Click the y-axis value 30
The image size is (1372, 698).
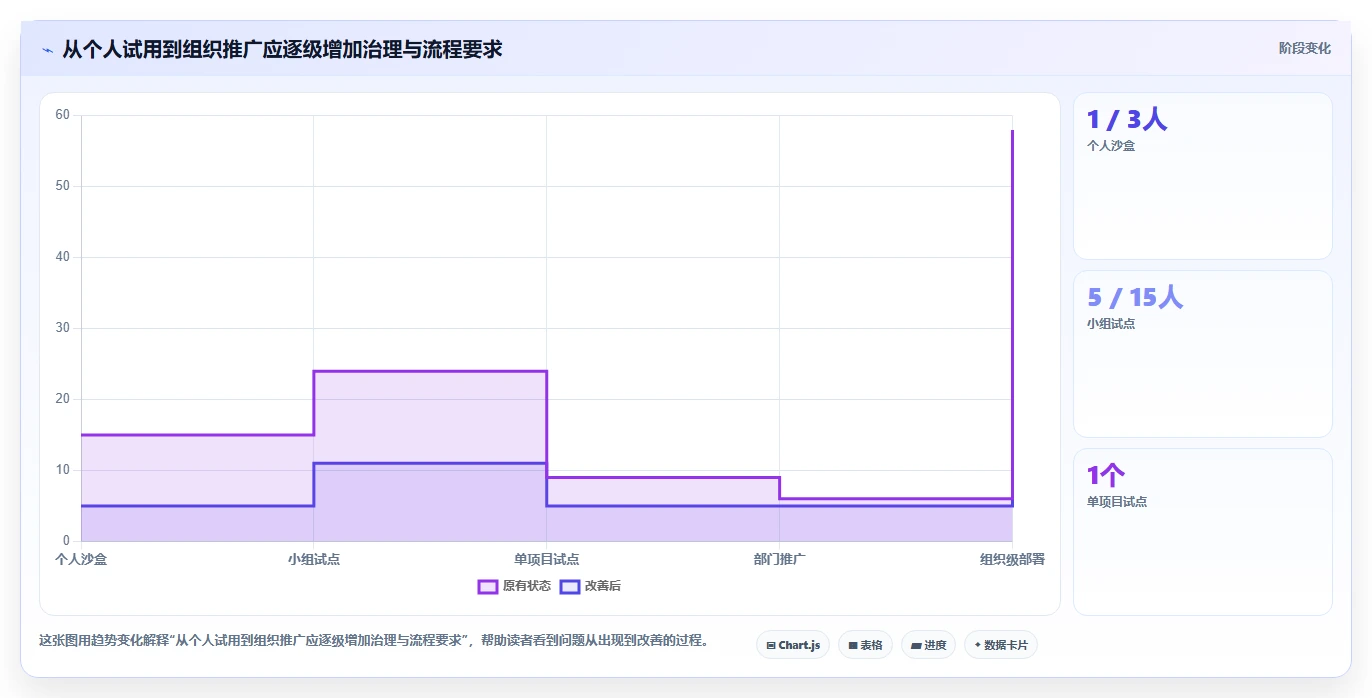click(x=62, y=328)
